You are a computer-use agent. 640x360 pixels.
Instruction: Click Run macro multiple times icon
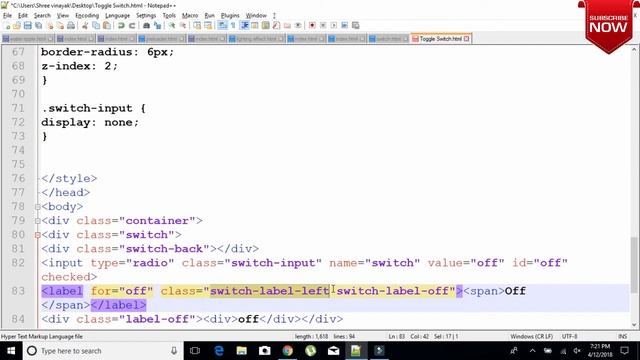(344, 25)
